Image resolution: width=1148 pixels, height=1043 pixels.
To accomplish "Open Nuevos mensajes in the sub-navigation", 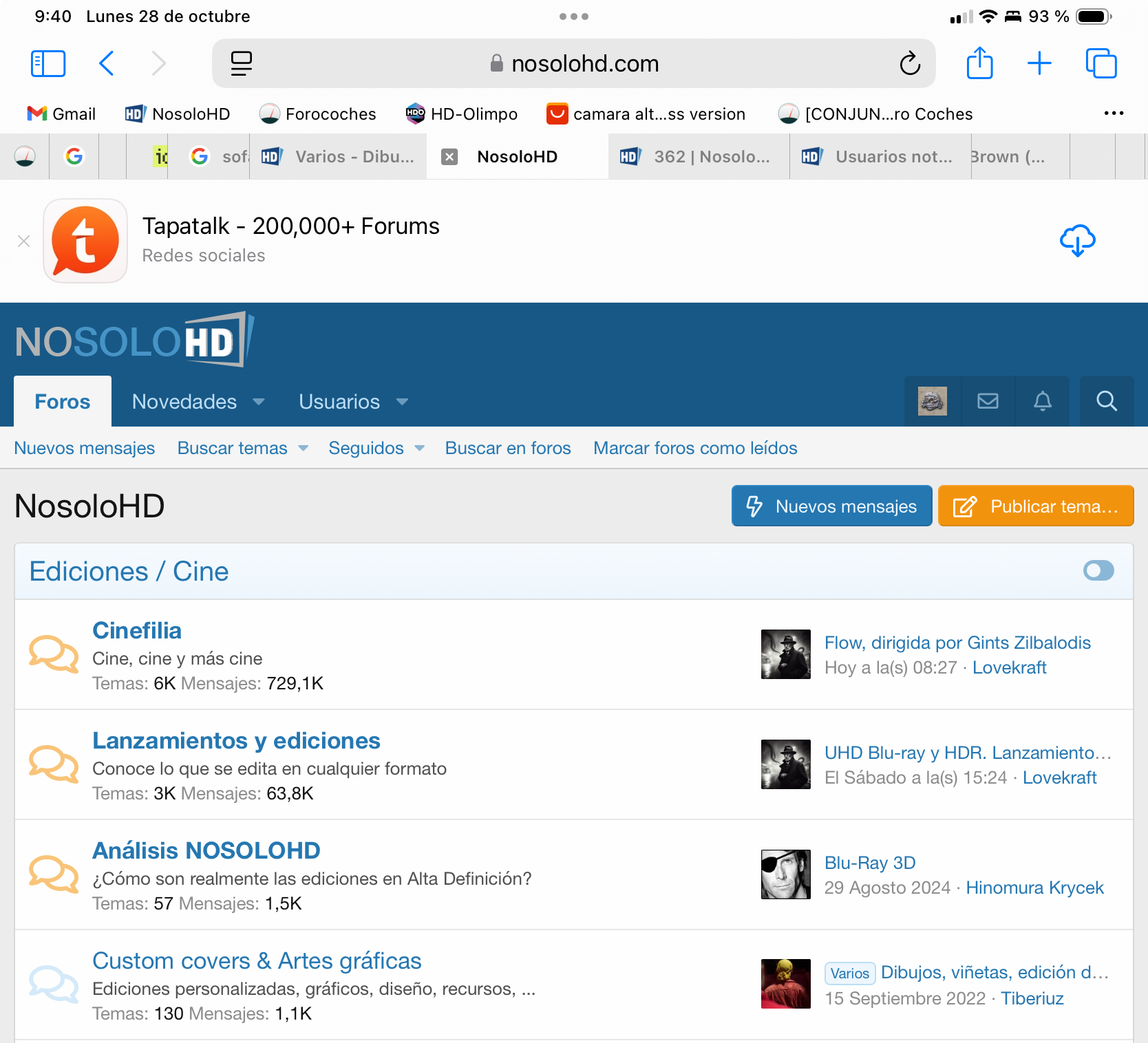I will [x=85, y=448].
